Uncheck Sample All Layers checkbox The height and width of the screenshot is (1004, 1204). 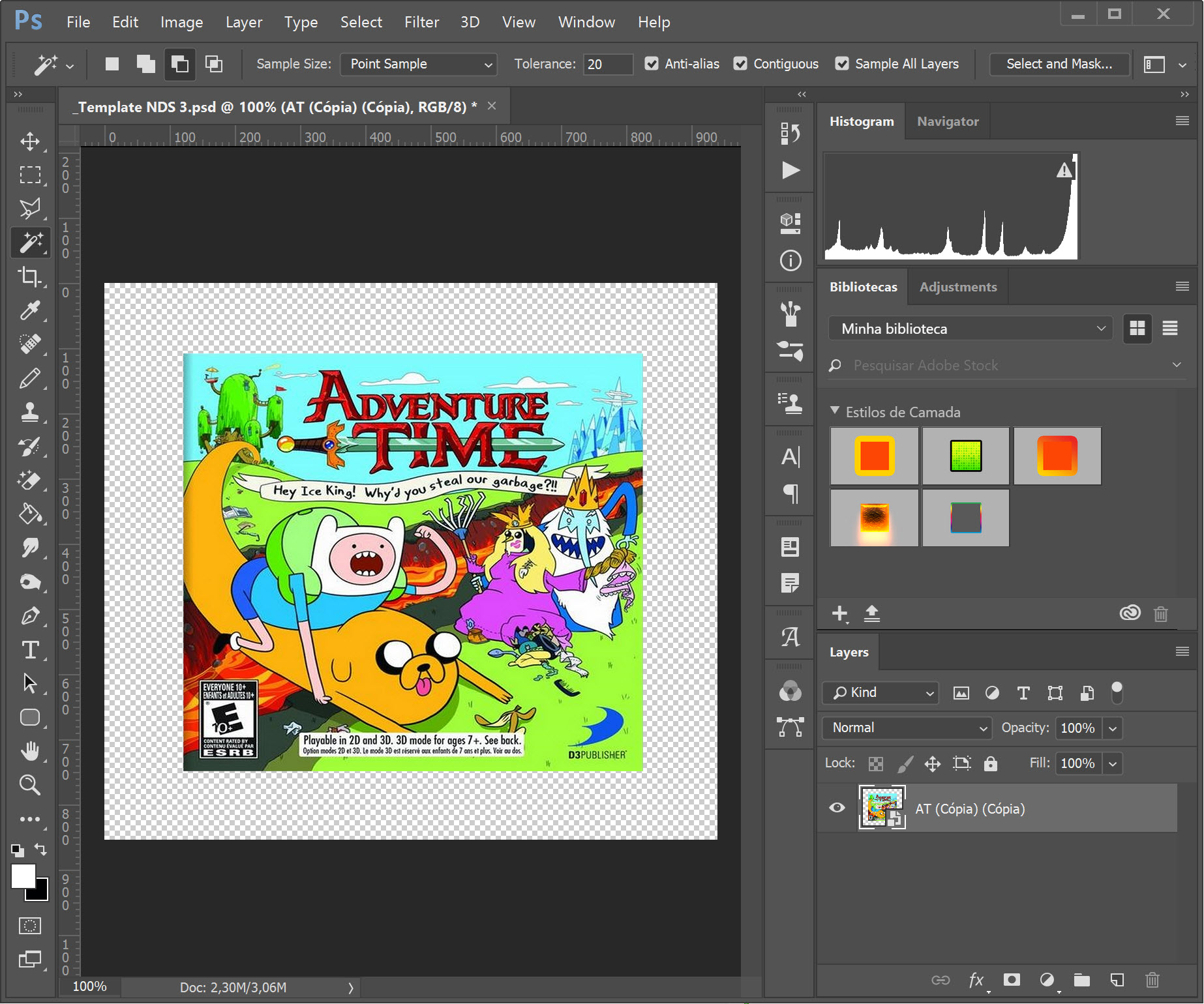coord(842,64)
